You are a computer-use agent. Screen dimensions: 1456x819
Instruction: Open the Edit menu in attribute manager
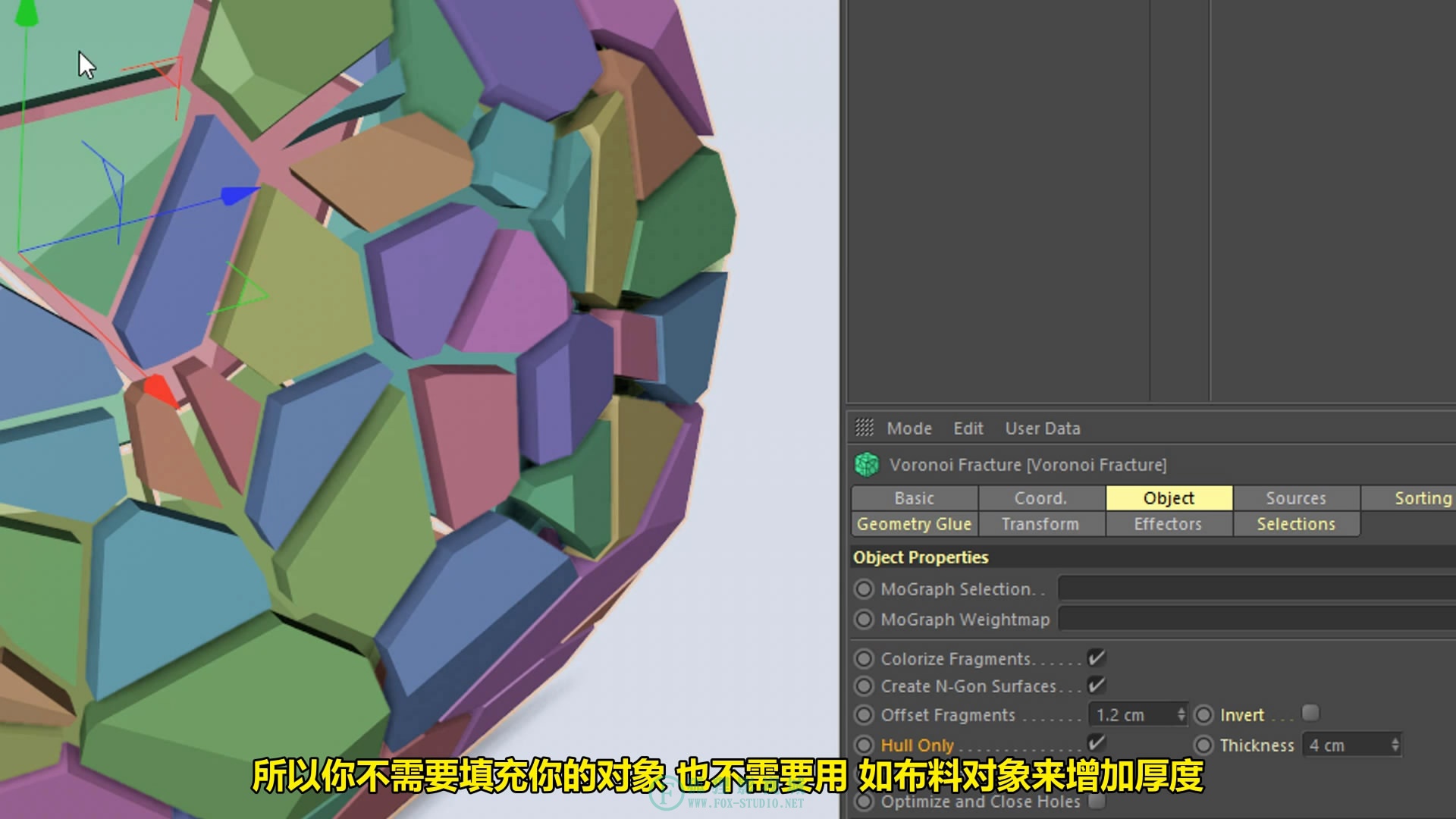tap(968, 428)
